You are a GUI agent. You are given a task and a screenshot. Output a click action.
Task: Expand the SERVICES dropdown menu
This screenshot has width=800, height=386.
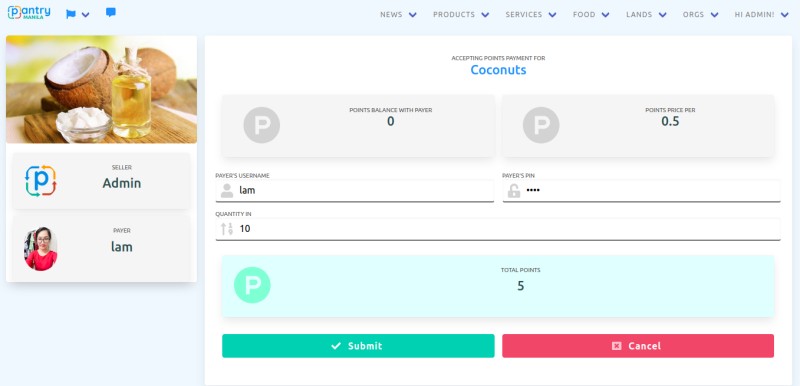531,15
